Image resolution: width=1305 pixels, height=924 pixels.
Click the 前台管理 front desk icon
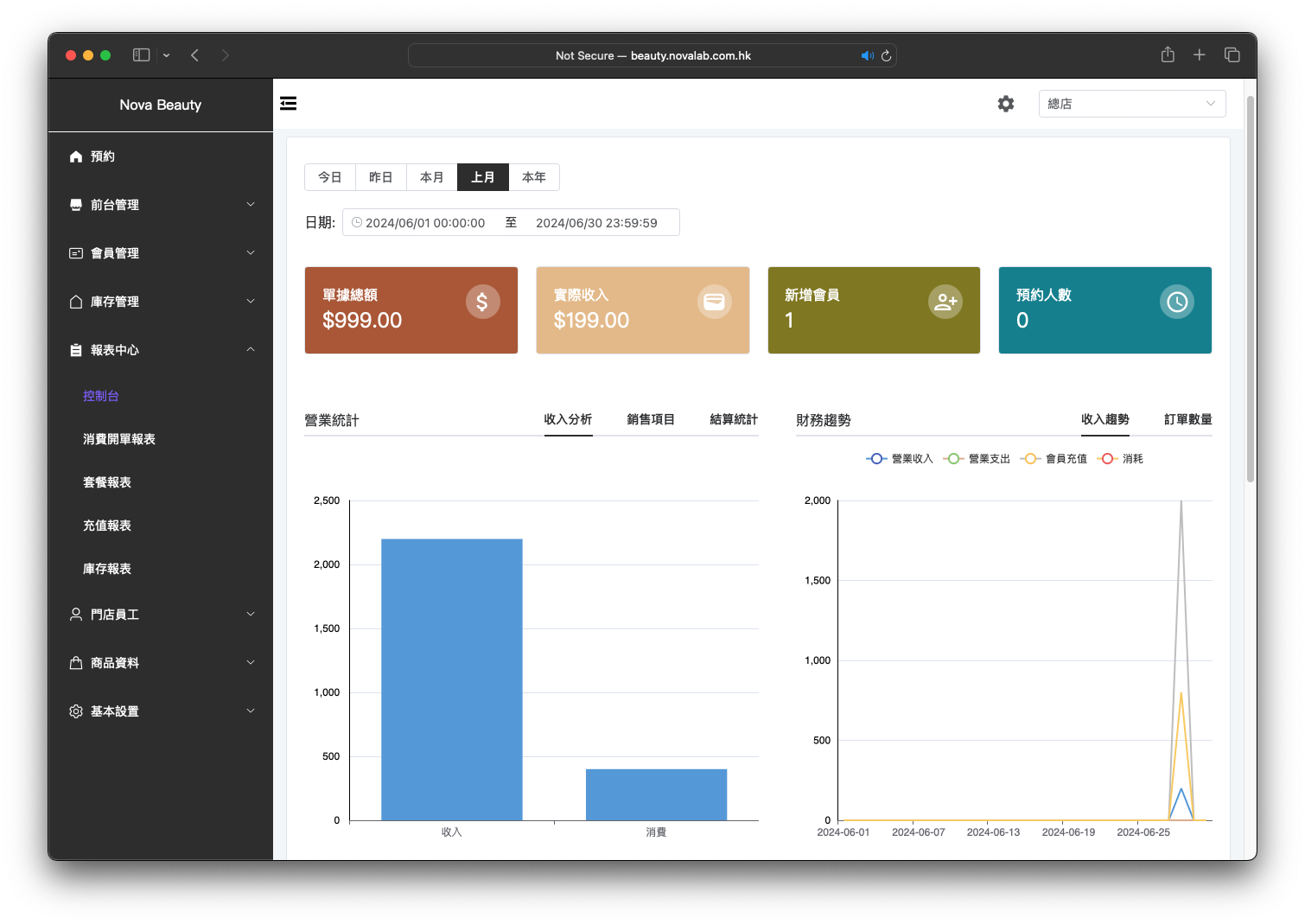pos(76,205)
